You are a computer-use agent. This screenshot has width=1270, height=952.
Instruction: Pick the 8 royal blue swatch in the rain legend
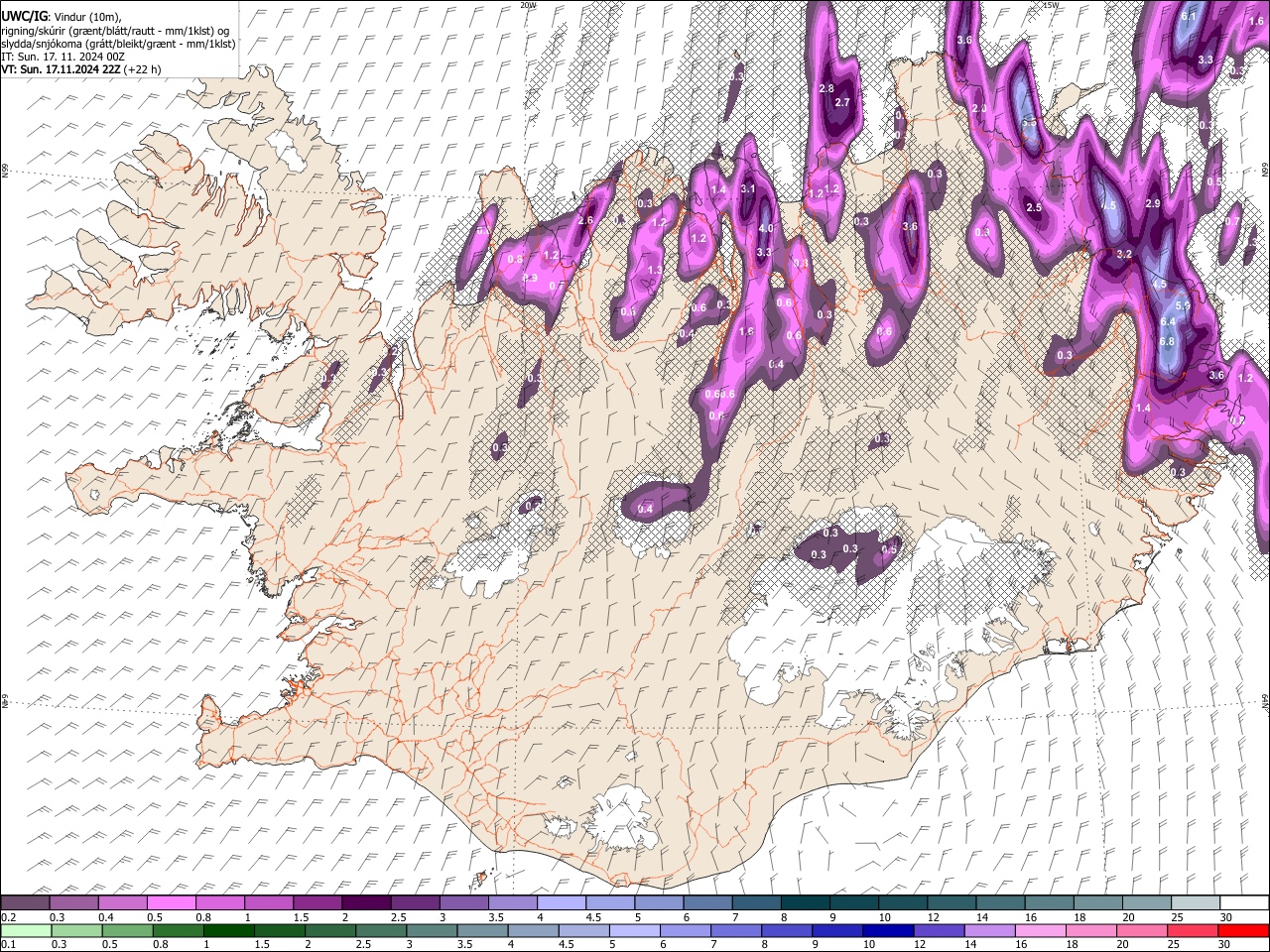pos(787,930)
